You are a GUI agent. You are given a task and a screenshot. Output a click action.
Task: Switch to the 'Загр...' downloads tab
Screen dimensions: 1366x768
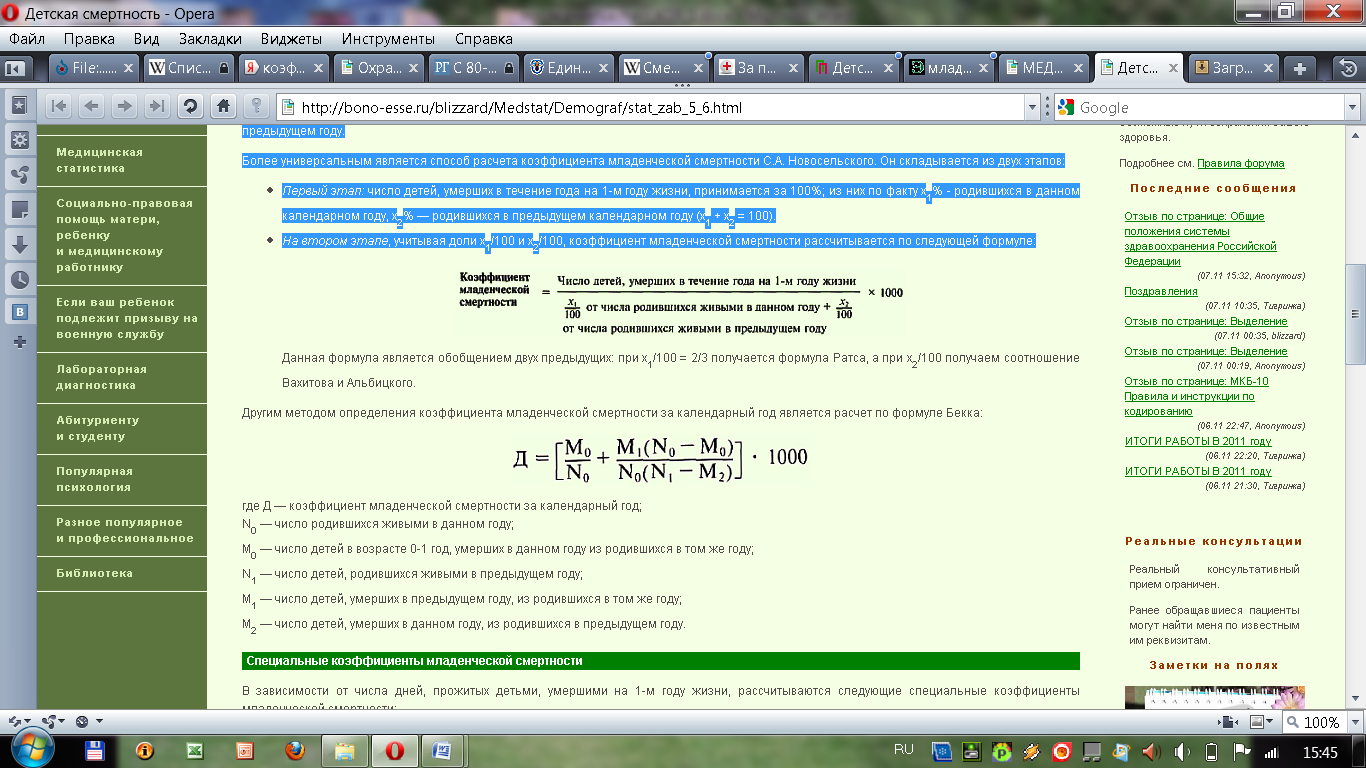pyautogui.click(x=1236, y=68)
